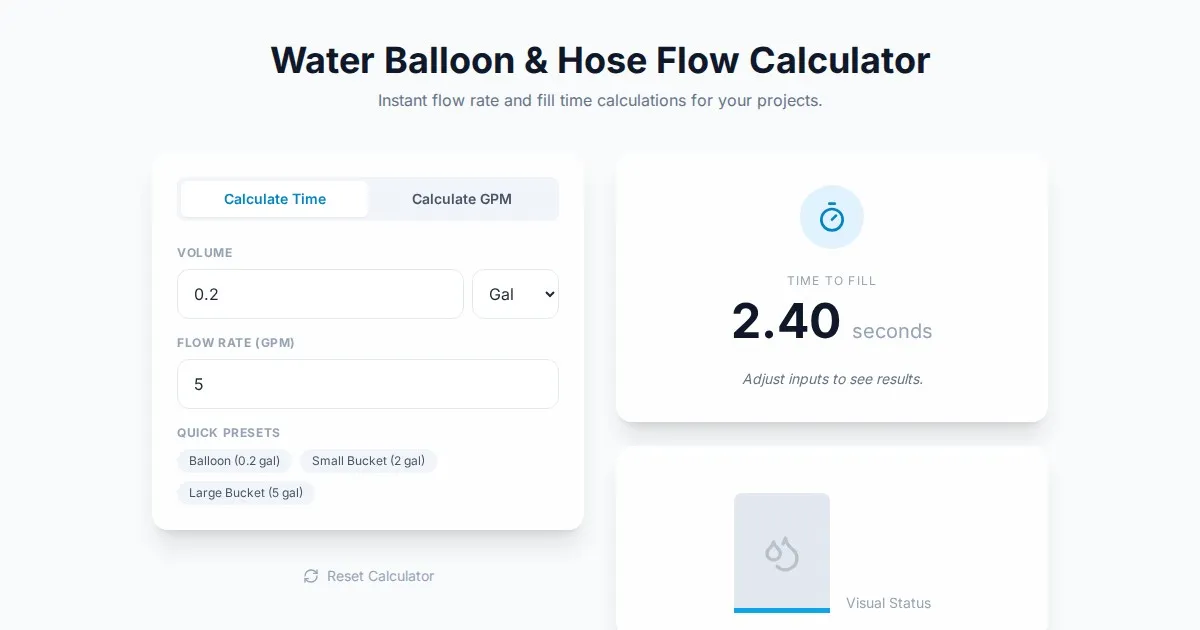This screenshot has height=630, width=1200.
Task: Focus the Flow Rate (GPM) input
Action: click(x=367, y=384)
